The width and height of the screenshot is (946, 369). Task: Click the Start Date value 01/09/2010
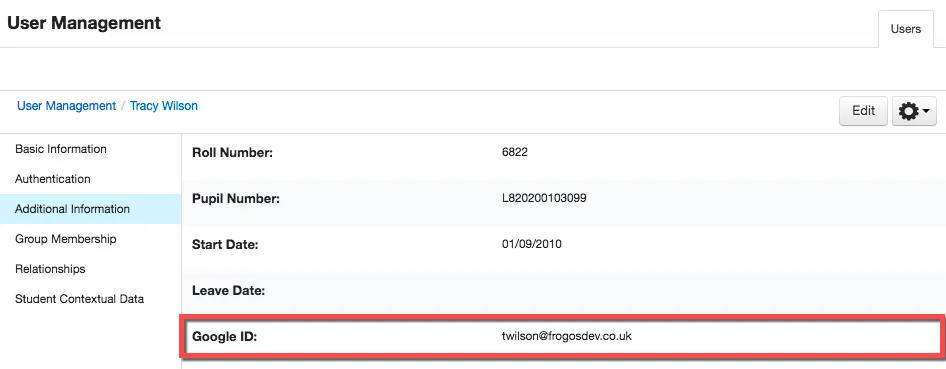532,244
